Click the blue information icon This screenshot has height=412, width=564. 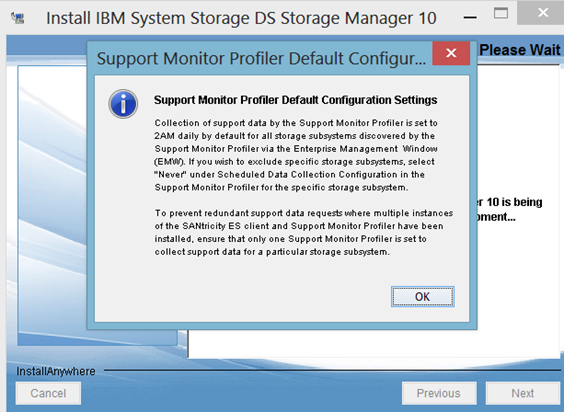pyautogui.click(x=123, y=104)
